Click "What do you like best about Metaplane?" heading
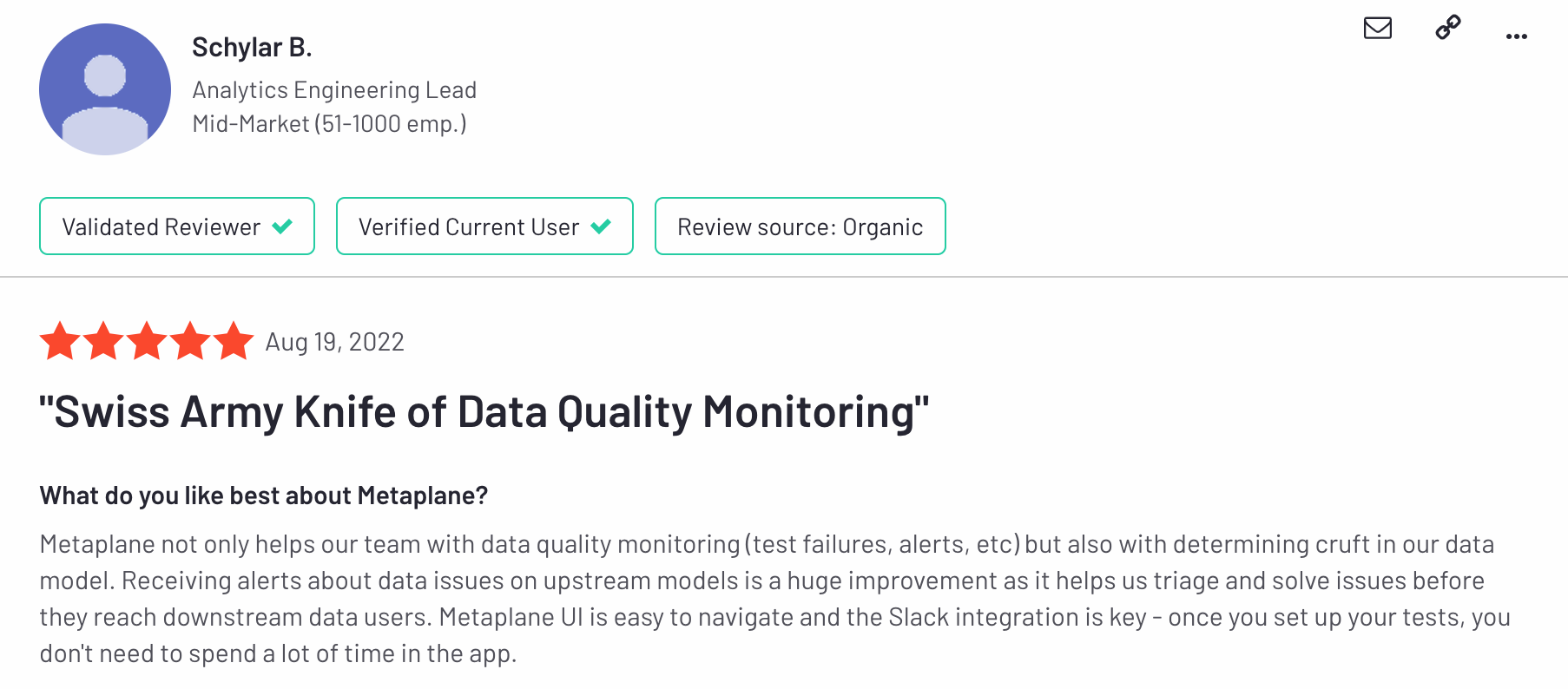The image size is (1568, 689). coord(264,495)
